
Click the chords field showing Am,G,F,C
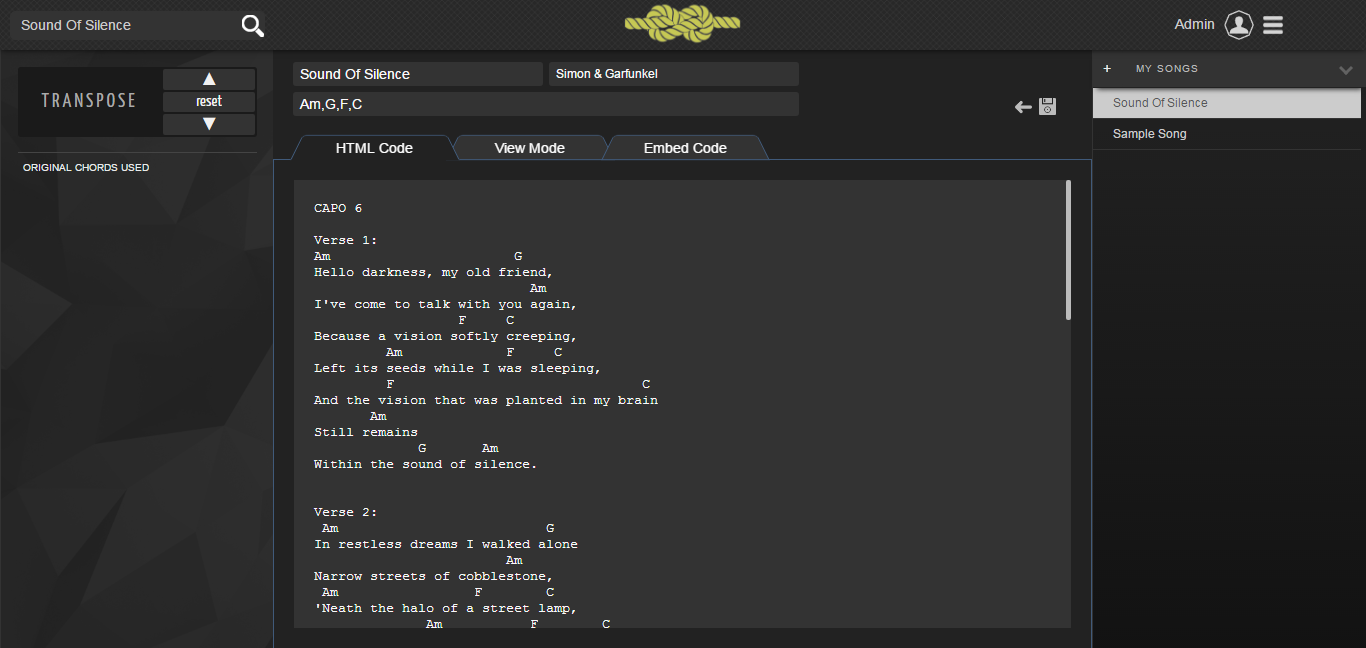545,104
